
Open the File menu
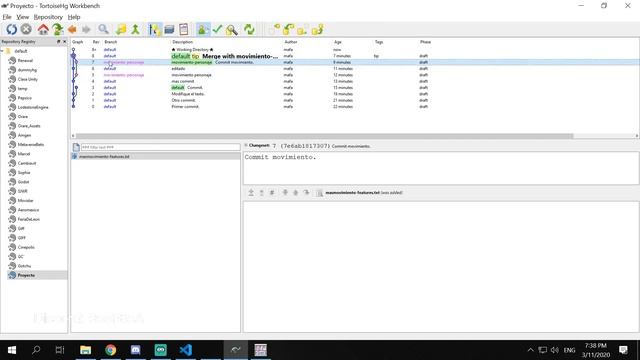click(x=7, y=17)
